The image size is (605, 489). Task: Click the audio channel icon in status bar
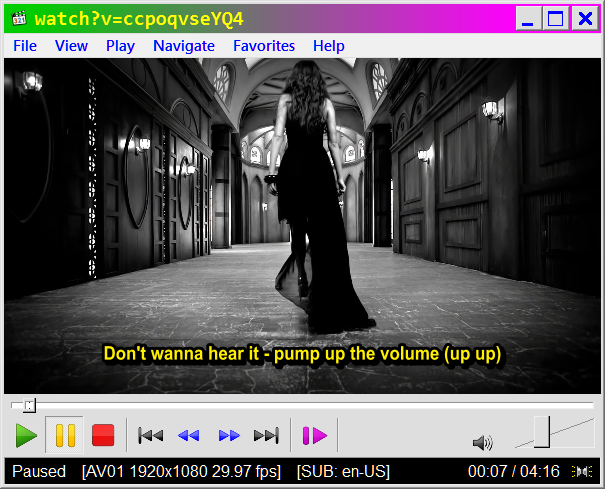point(582,471)
